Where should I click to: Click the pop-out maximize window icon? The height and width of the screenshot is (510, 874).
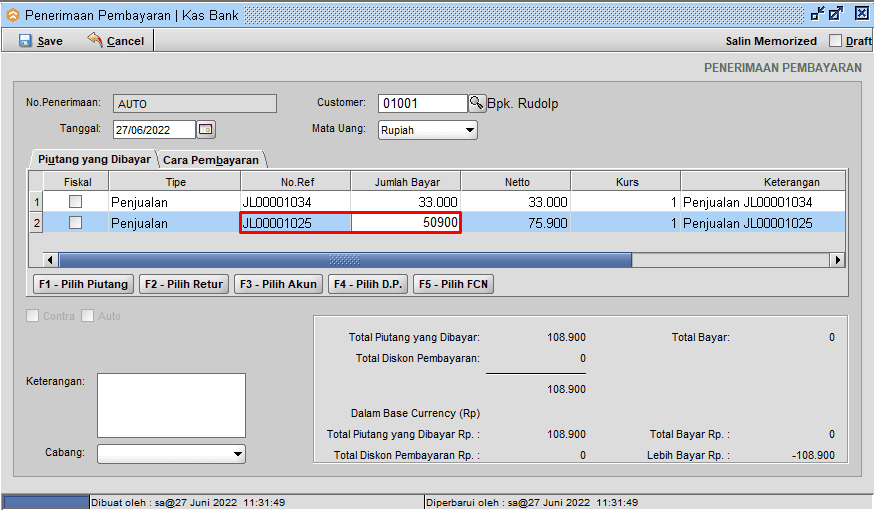pyautogui.click(x=836, y=13)
